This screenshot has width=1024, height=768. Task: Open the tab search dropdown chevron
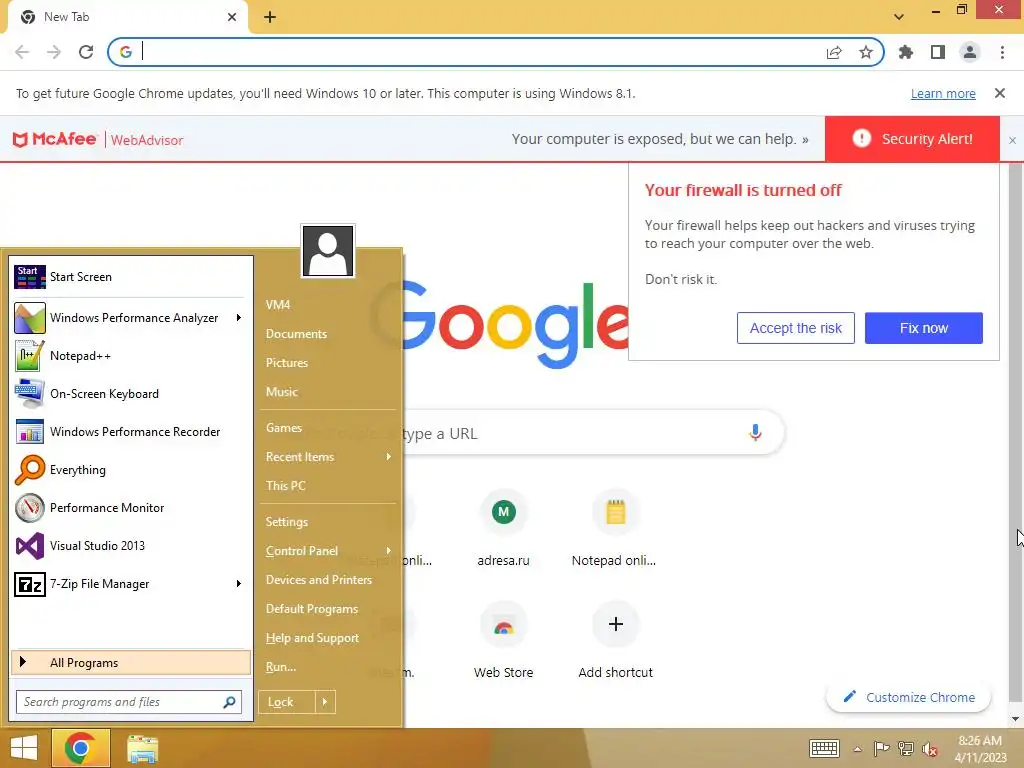(899, 17)
